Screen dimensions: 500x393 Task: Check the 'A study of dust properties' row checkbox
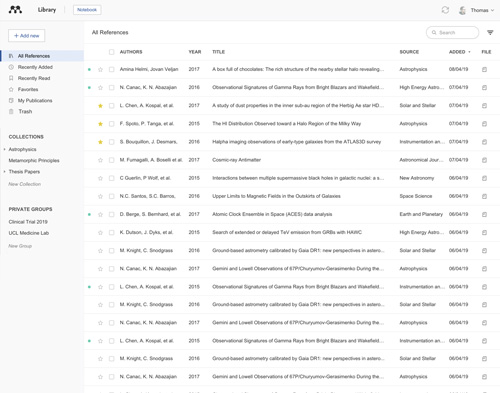(x=111, y=106)
